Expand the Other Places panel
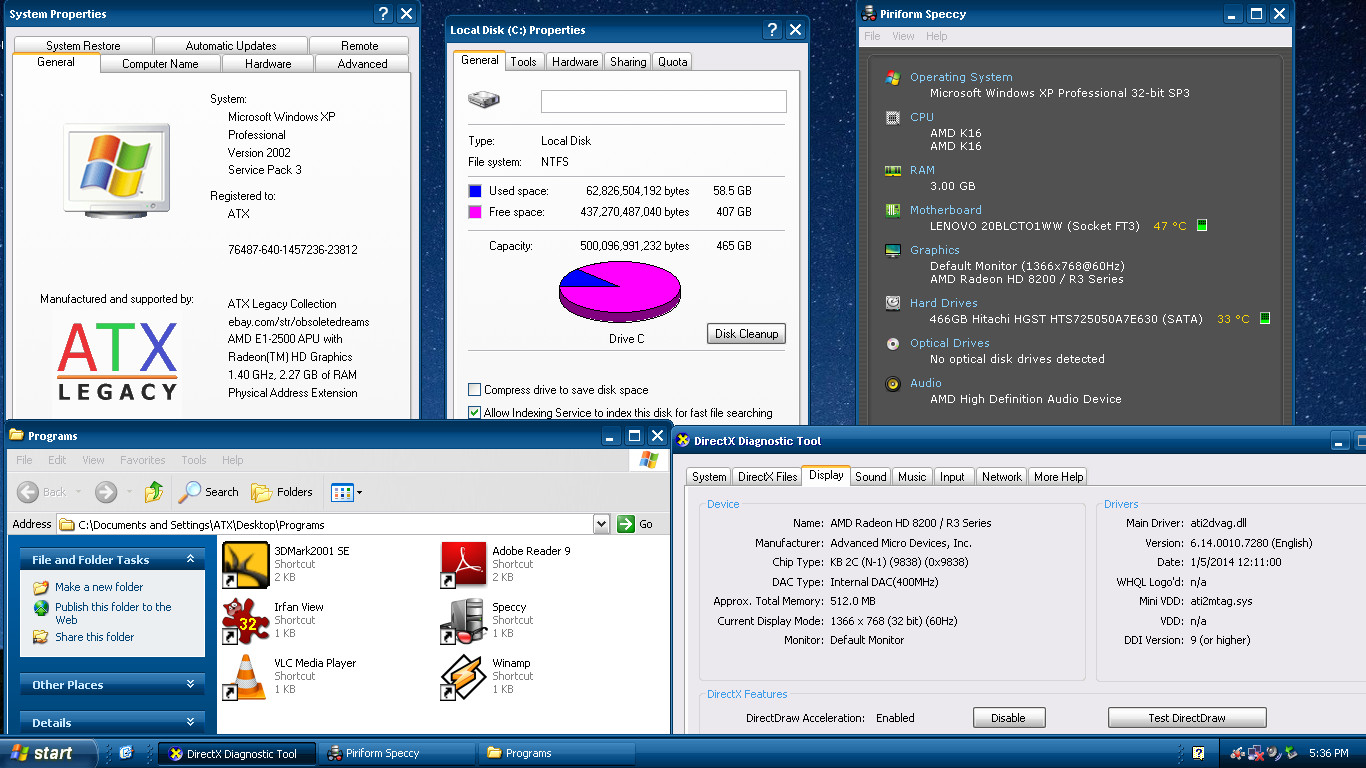Screen dimensions: 1366x768 pyautogui.click(x=190, y=684)
